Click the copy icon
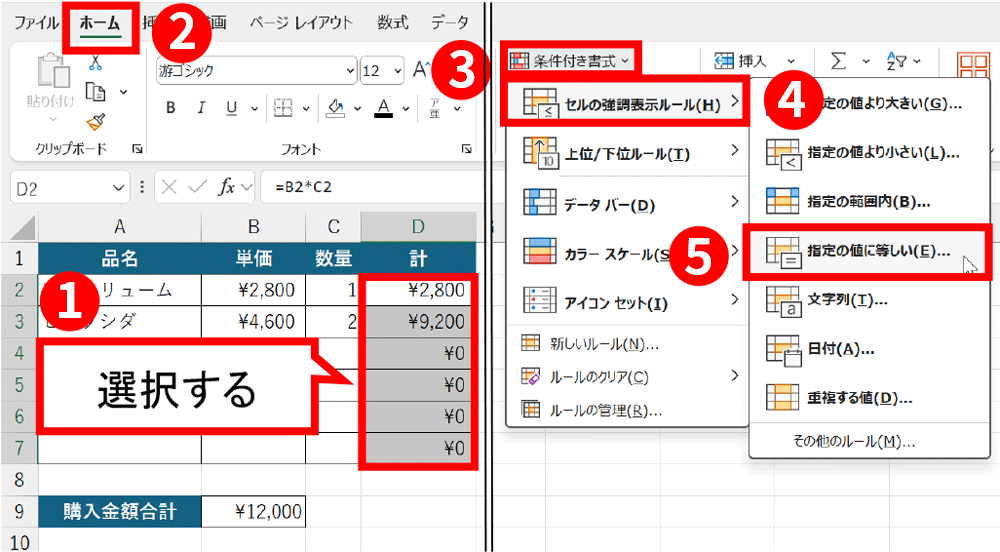 click(95, 92)
